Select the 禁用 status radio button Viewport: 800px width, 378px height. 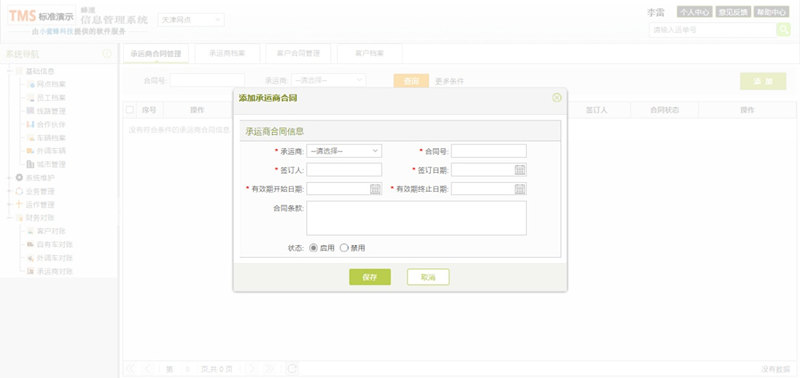point(344,248)
